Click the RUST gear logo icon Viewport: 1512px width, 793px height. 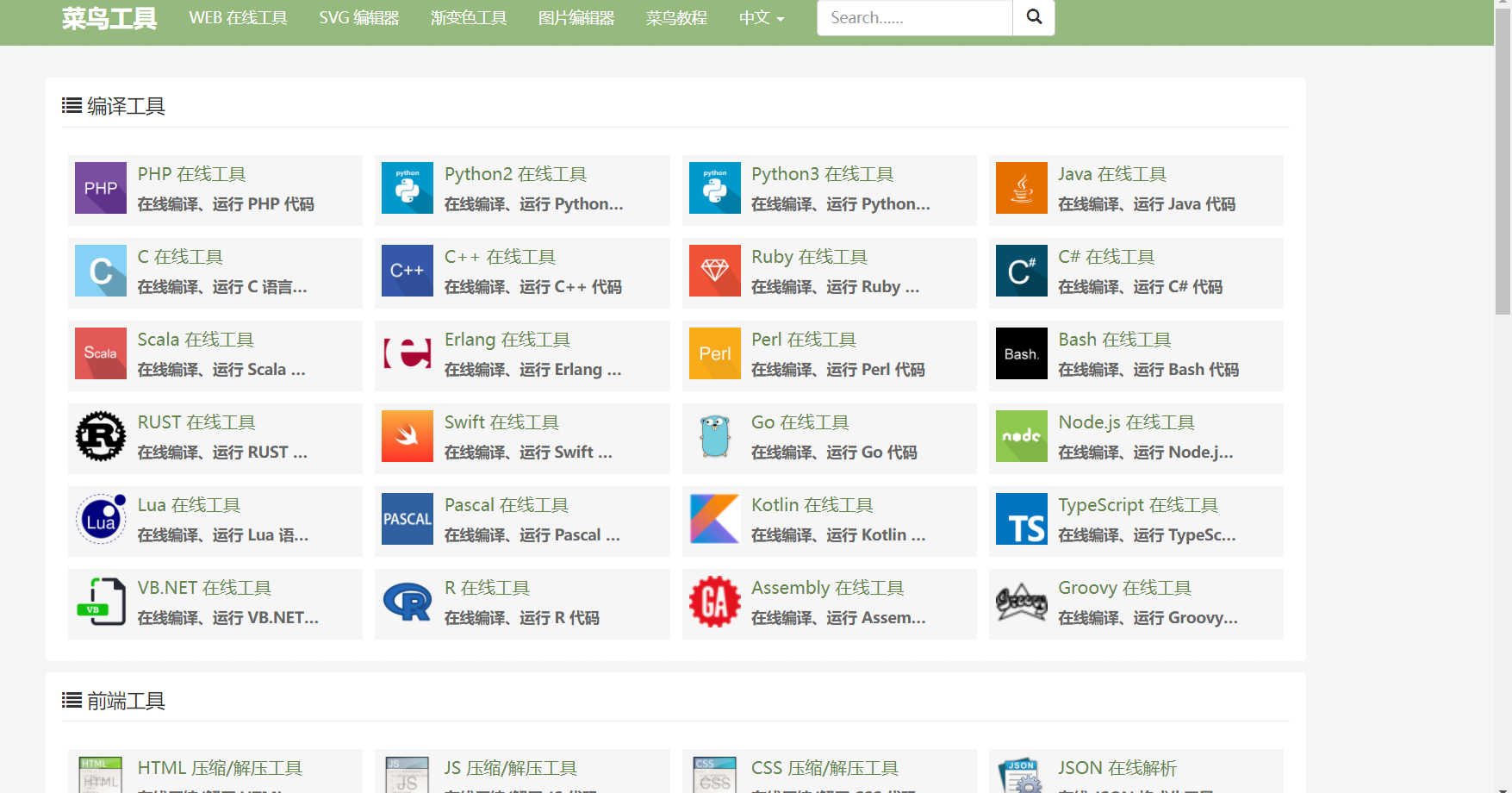click(x=101, y=436)
